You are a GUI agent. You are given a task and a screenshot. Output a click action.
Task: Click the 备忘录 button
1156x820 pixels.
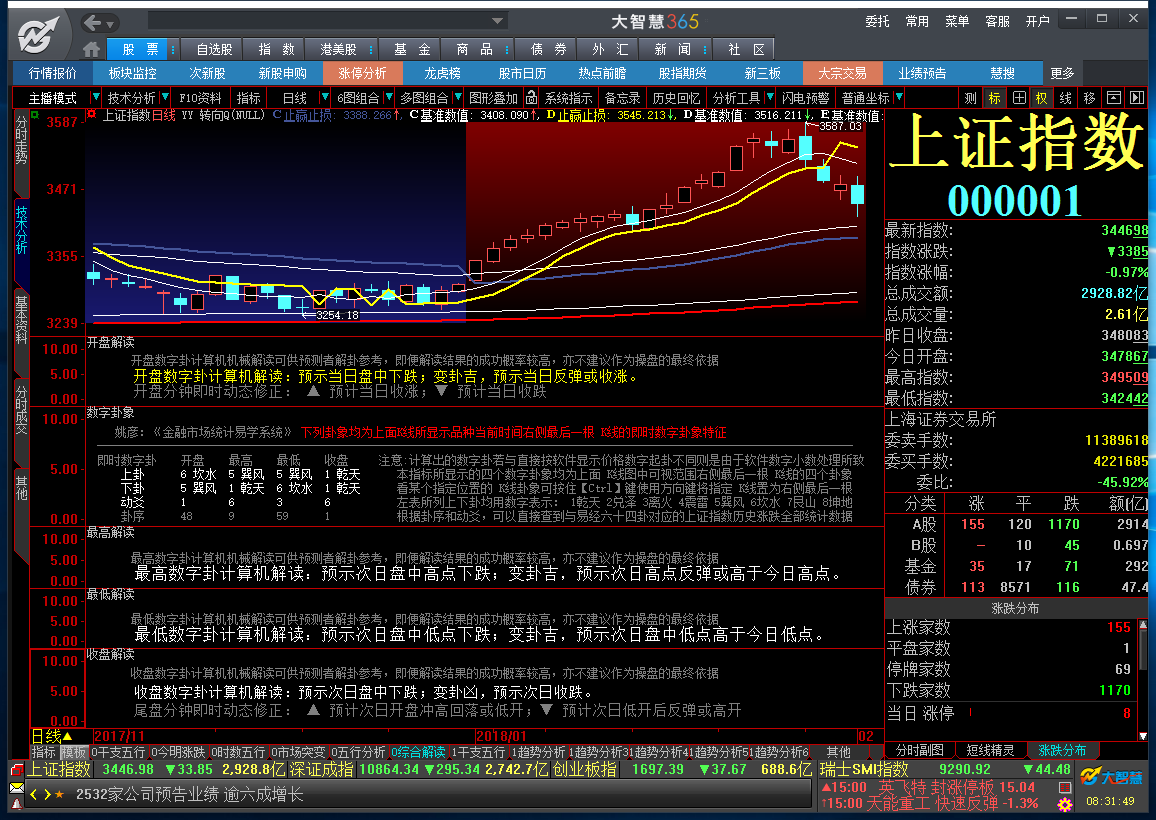pyautogui.click(x=622, y=97)
